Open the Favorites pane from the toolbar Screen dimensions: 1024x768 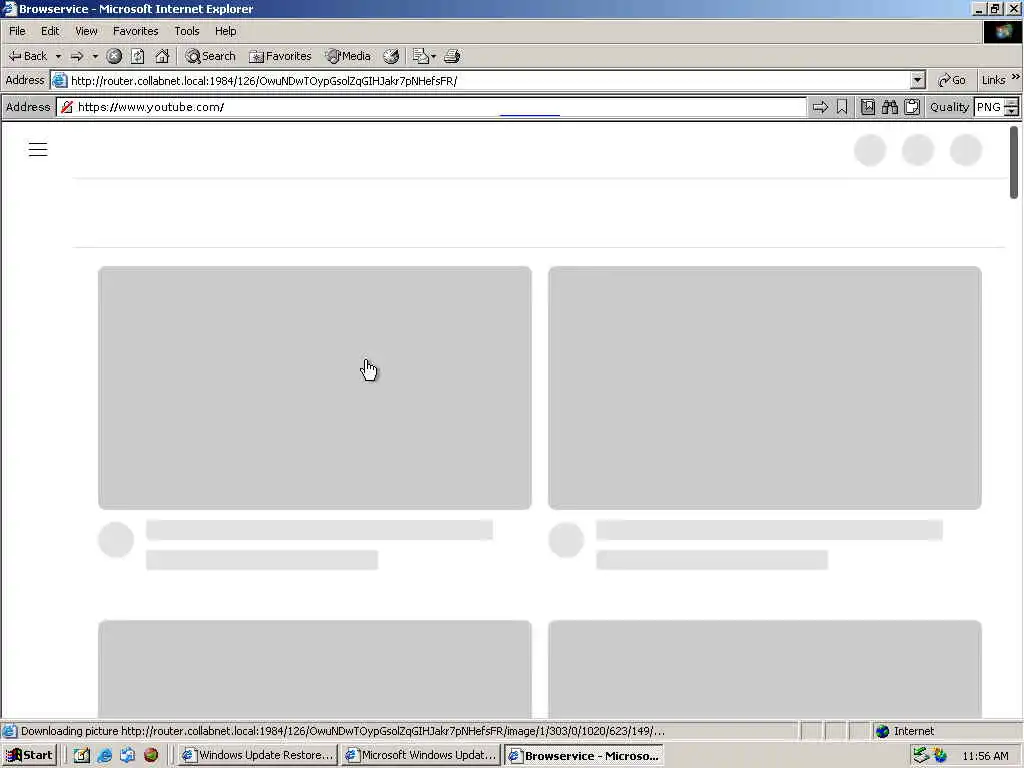(x=280, y=56)
